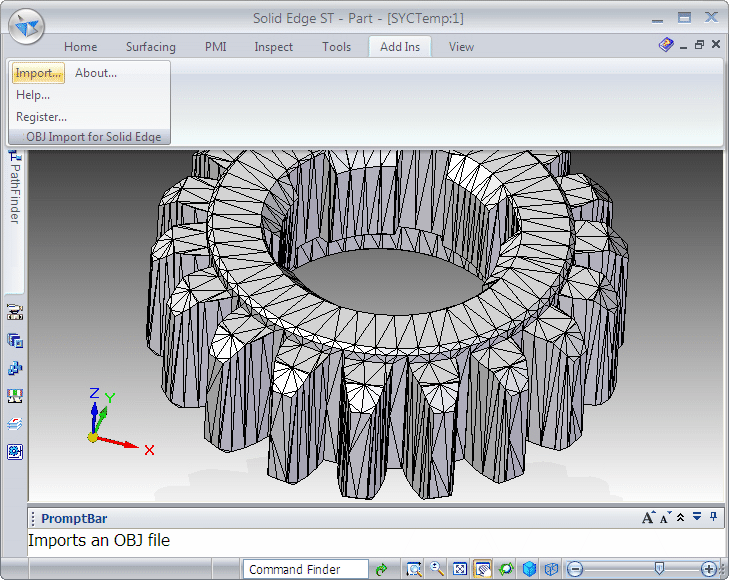Open the Inspect ribbon tab
The height and width of the screenshot is (580, 729).
273,47
